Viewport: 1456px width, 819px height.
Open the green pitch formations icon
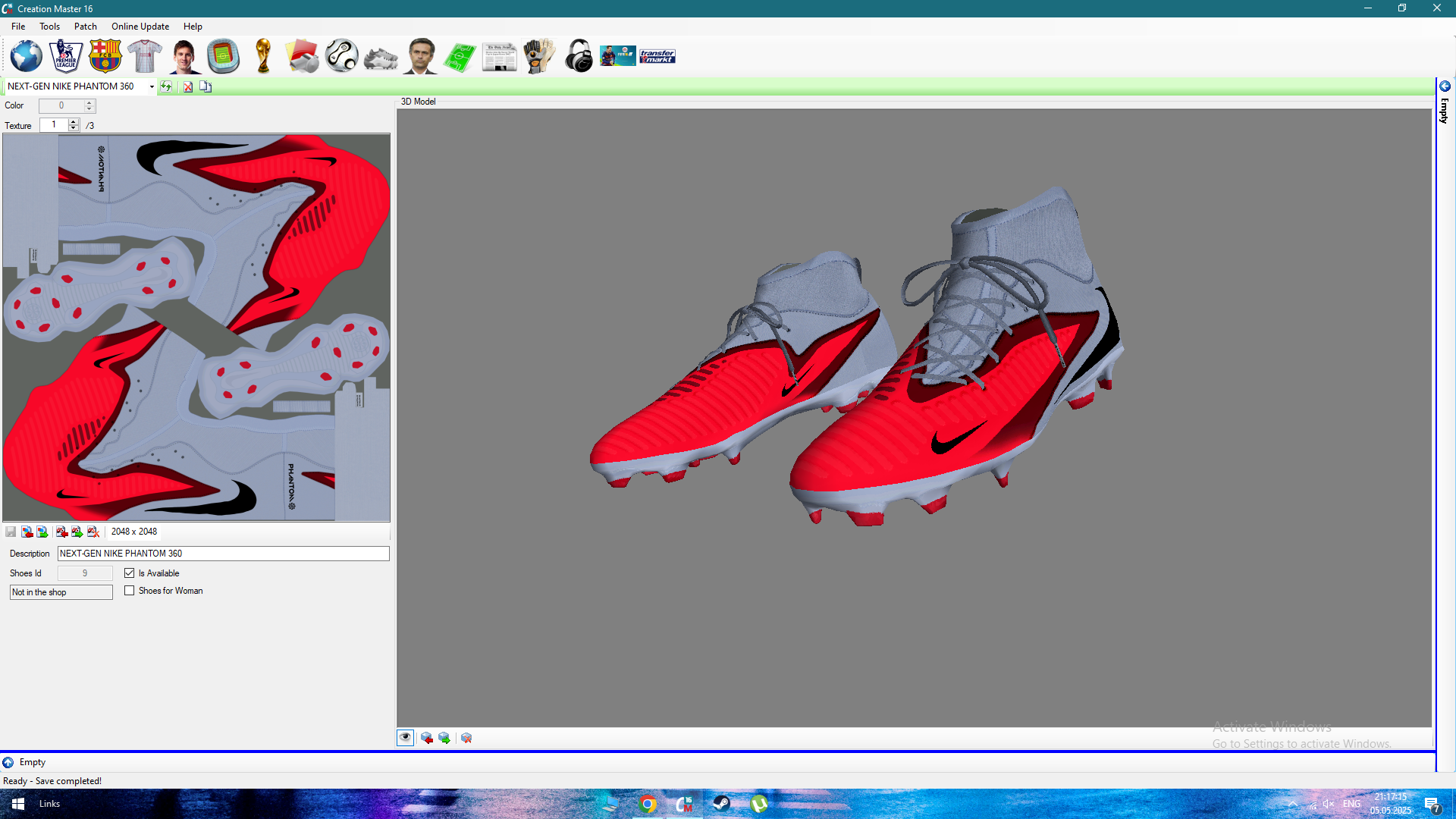pos(460,57)
